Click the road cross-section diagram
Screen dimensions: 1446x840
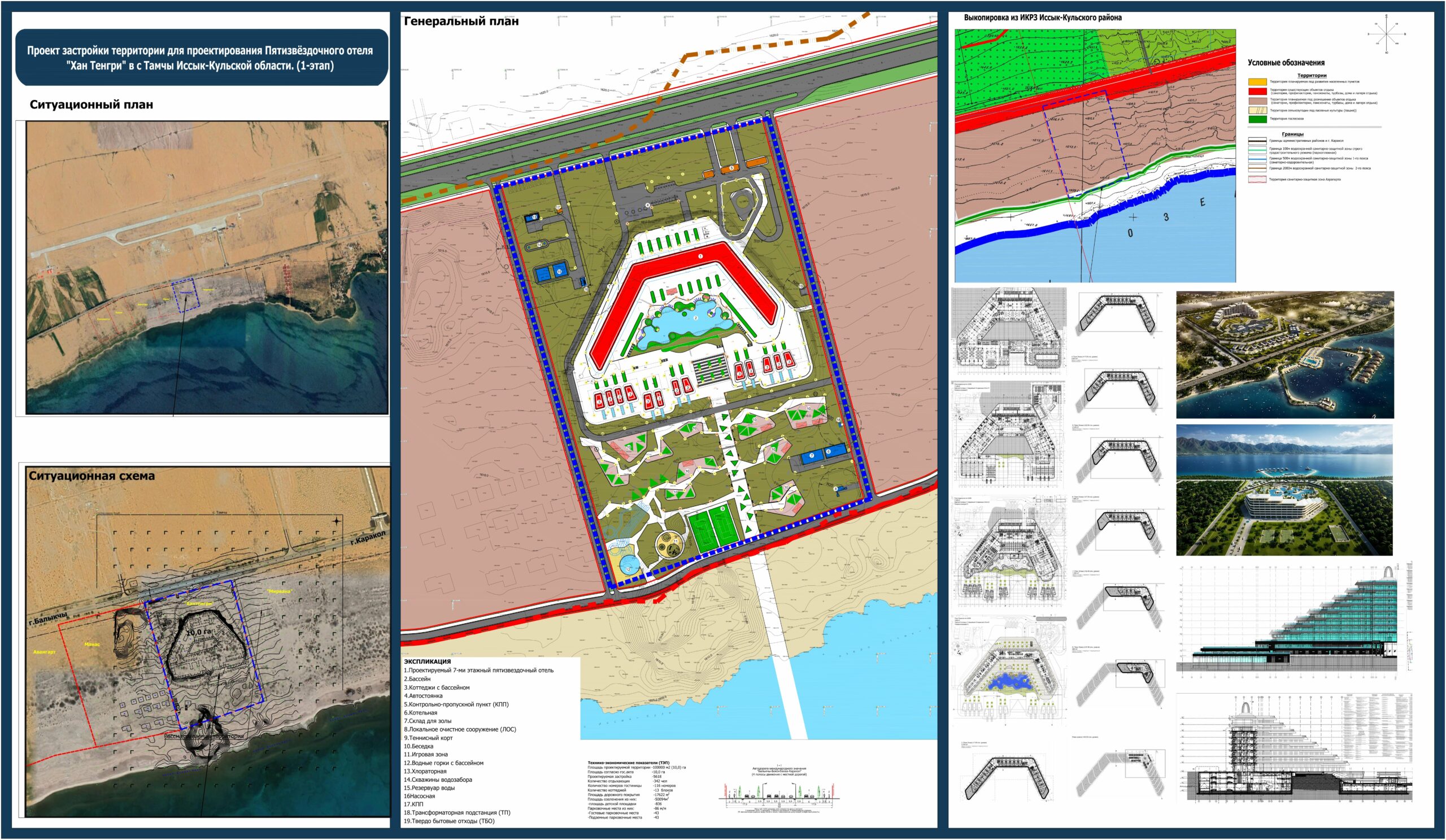click(779, 797)
